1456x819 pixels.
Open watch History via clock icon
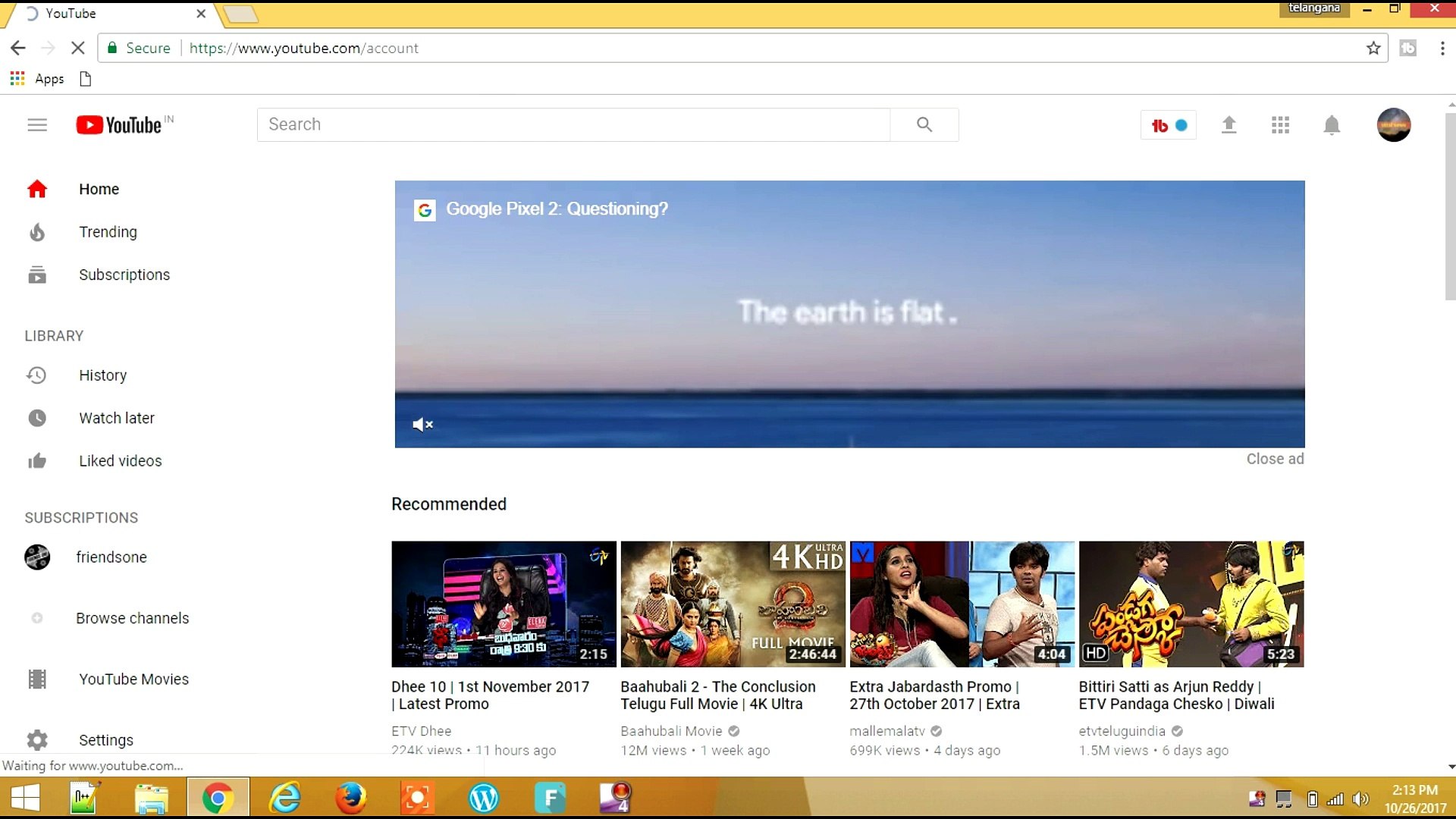click(37, 375)
